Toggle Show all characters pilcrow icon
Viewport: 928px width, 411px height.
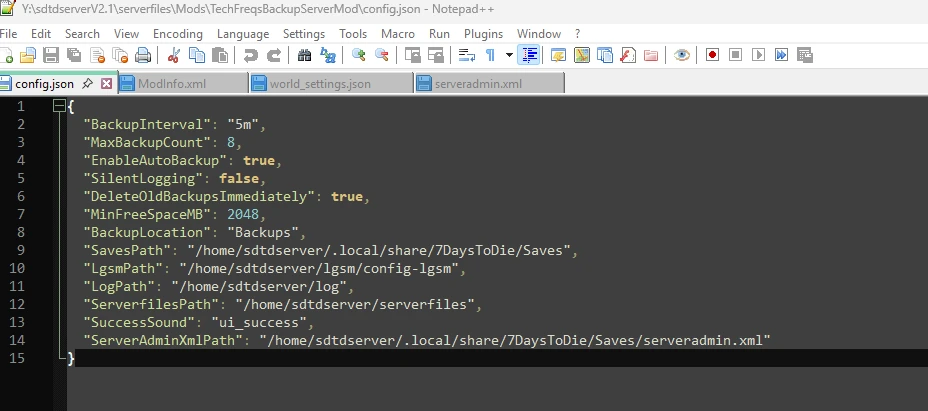(490, 55)
